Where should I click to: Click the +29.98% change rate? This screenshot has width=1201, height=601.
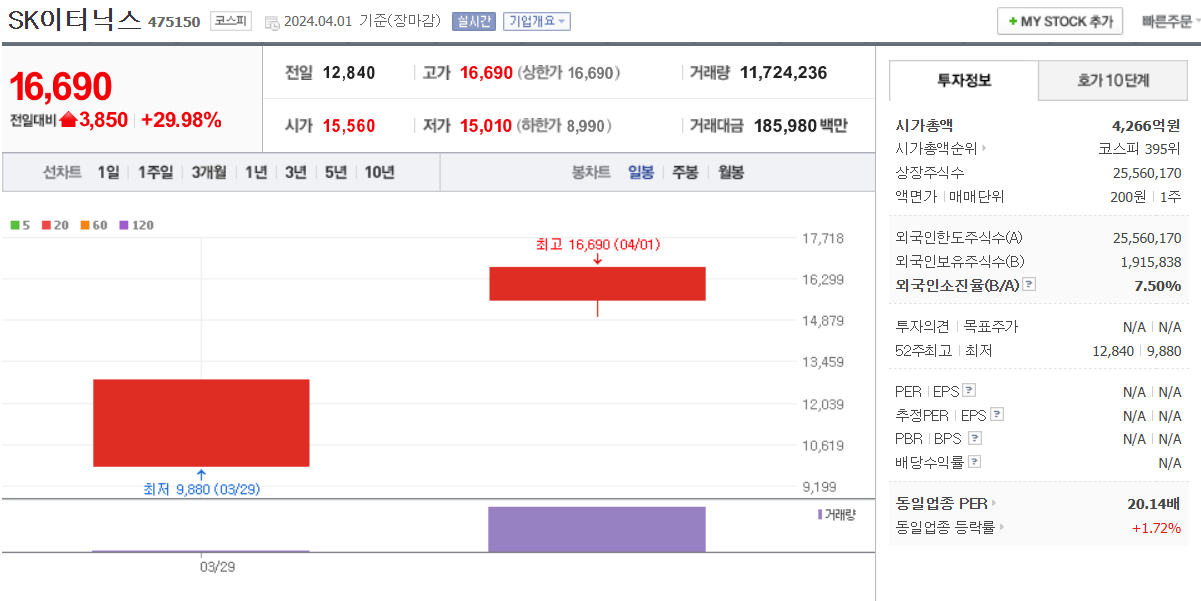pos(181,120)
